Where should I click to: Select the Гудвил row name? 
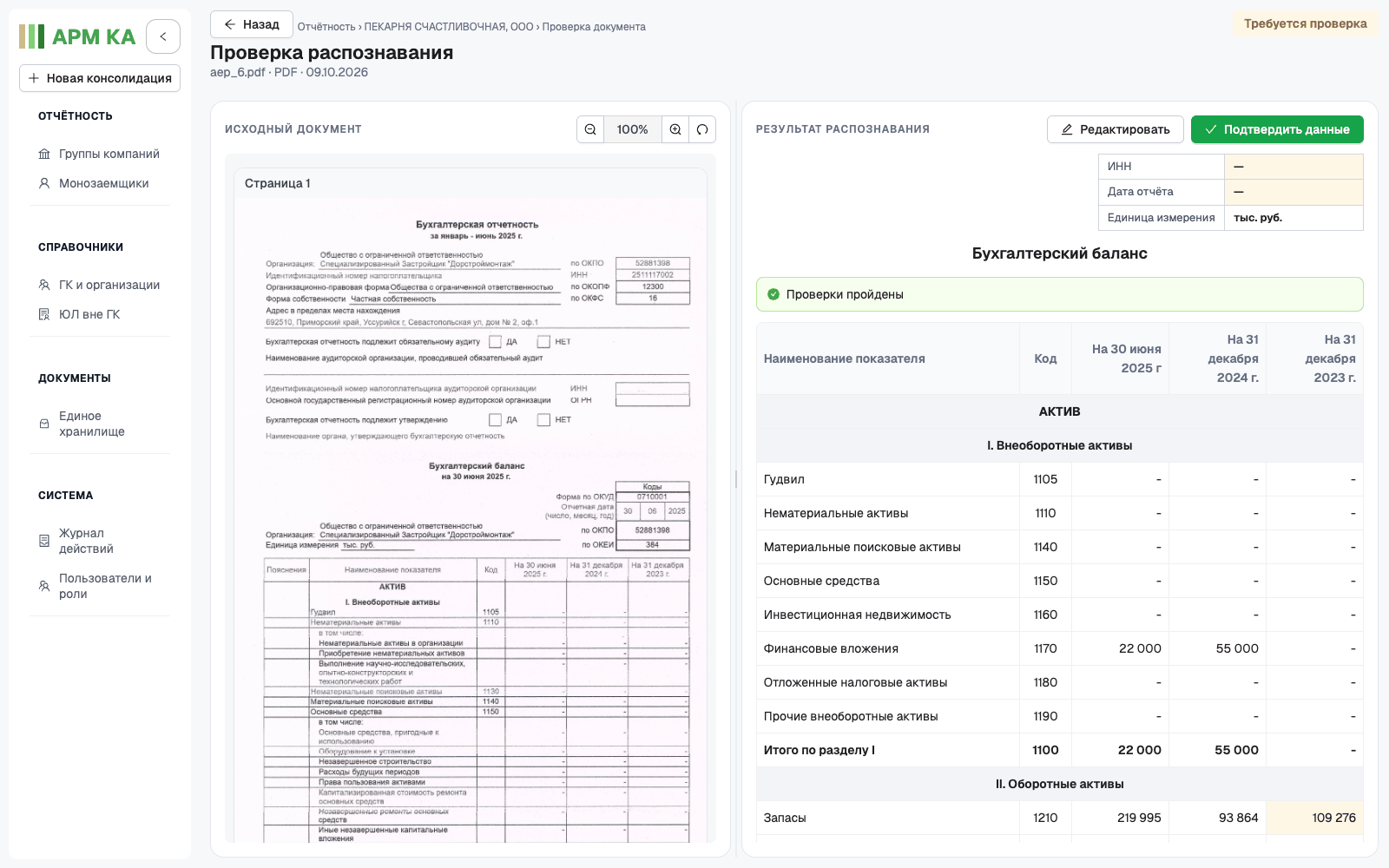[784, 479]
